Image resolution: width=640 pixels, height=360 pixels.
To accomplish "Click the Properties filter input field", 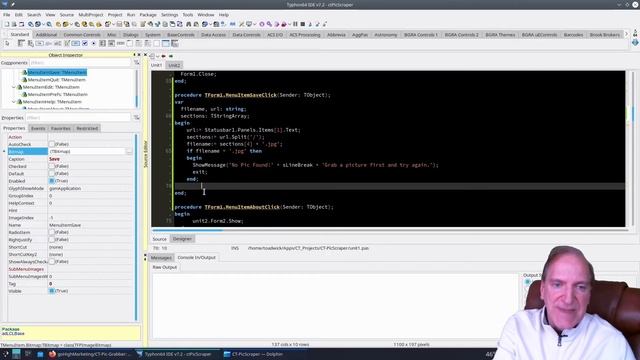I will (x=78, y=118).
